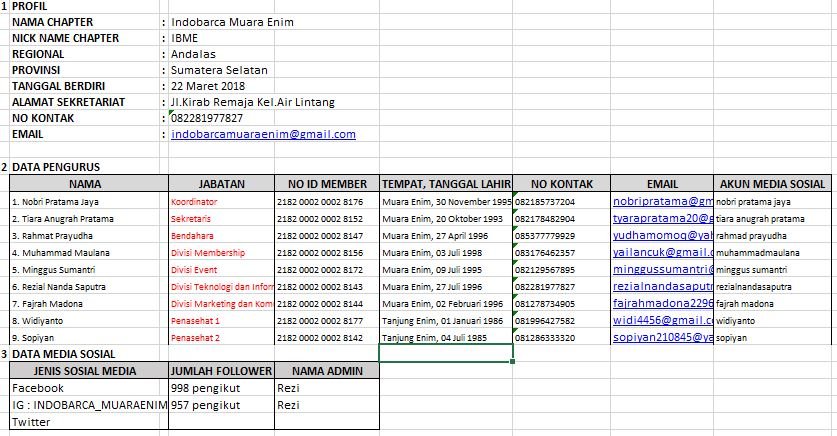Select the cell '7. Fajrah Madona'
The image size is (837, 436).
(89, 304)
